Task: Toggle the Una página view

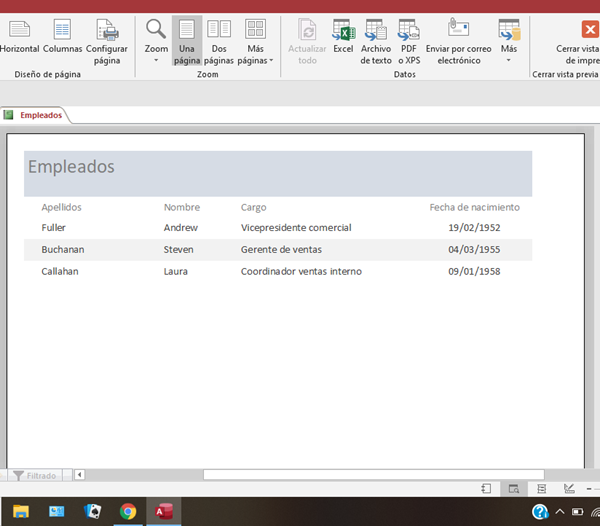Action: click(186, 41)
